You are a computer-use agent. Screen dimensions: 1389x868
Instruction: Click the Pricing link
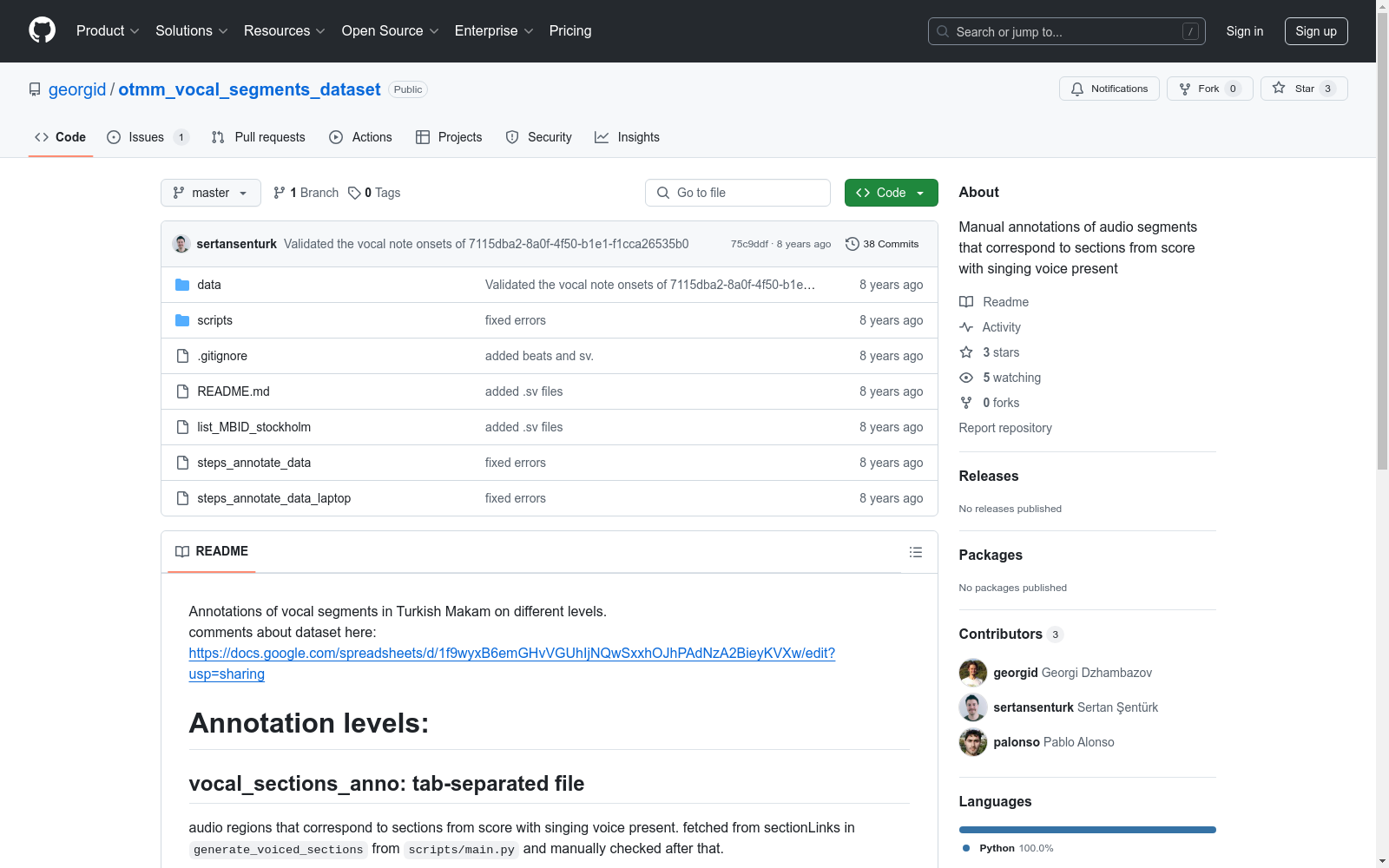(570, 31)
